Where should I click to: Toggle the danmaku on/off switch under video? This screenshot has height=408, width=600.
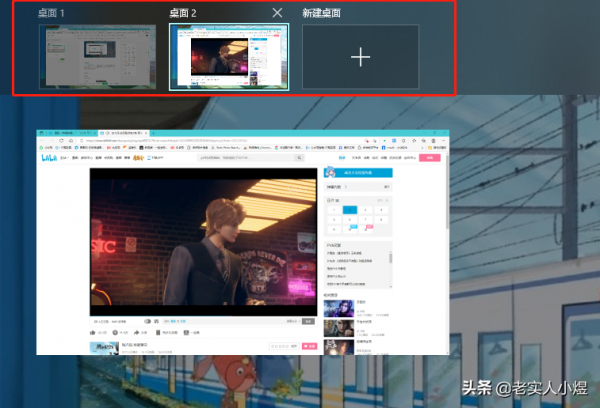click(x=147, y=321)
